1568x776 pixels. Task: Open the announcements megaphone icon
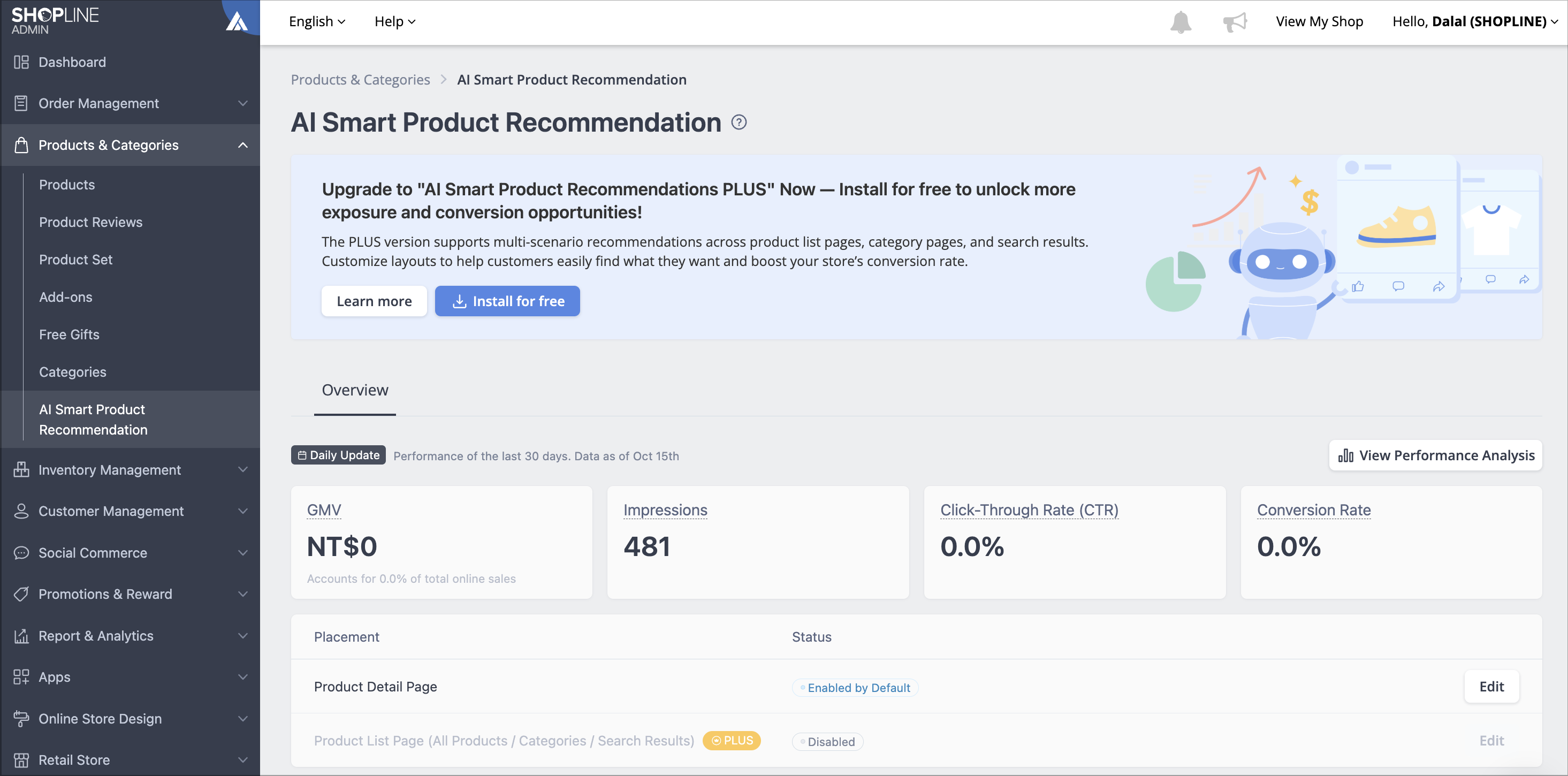pos(1235,22)
